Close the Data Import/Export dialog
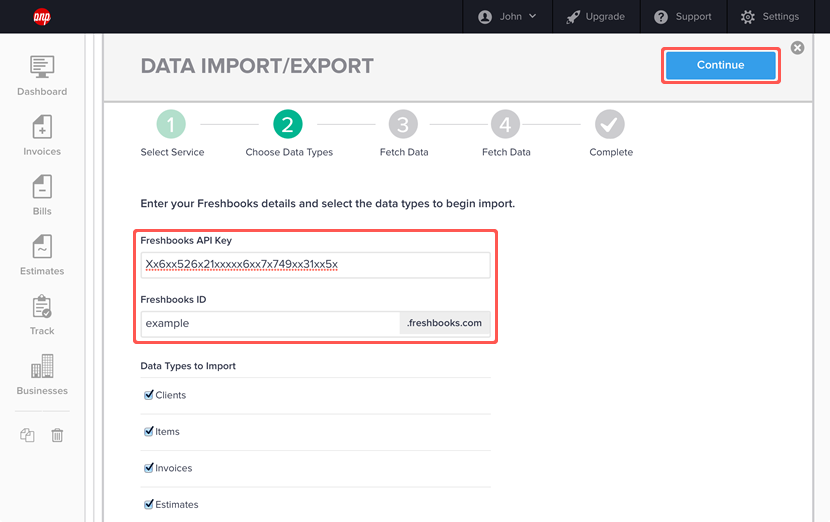The height and width of the screenshot is (522, 830). point(797,48)
